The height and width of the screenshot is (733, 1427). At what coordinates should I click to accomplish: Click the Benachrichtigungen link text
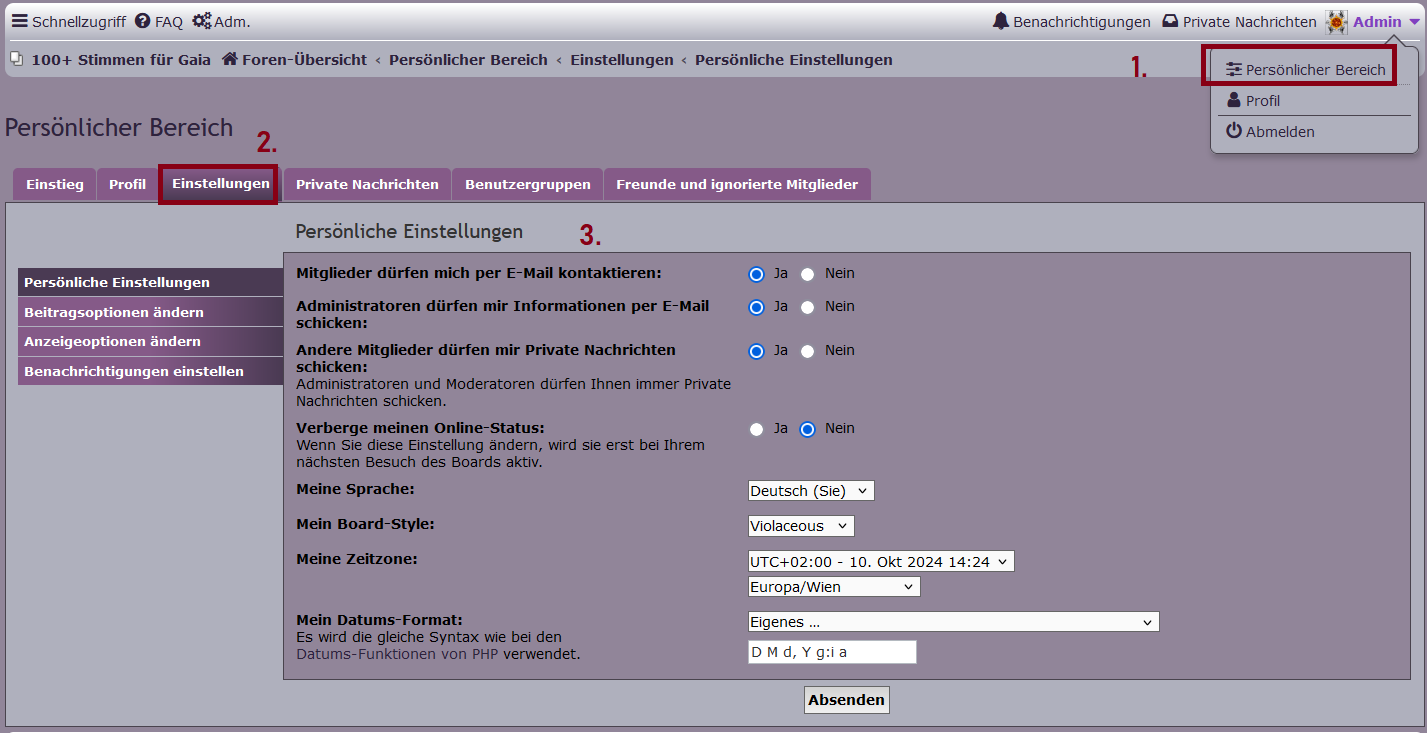coord(1082,21)
